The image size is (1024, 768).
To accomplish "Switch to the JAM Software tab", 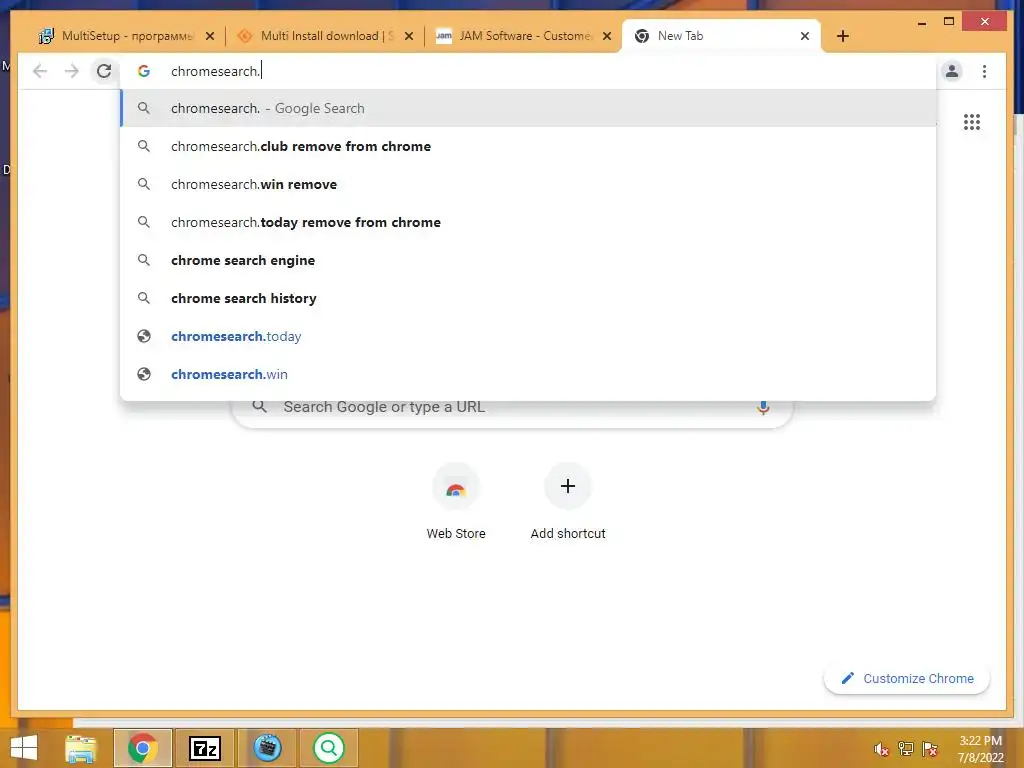I will [x=524, y=36].
